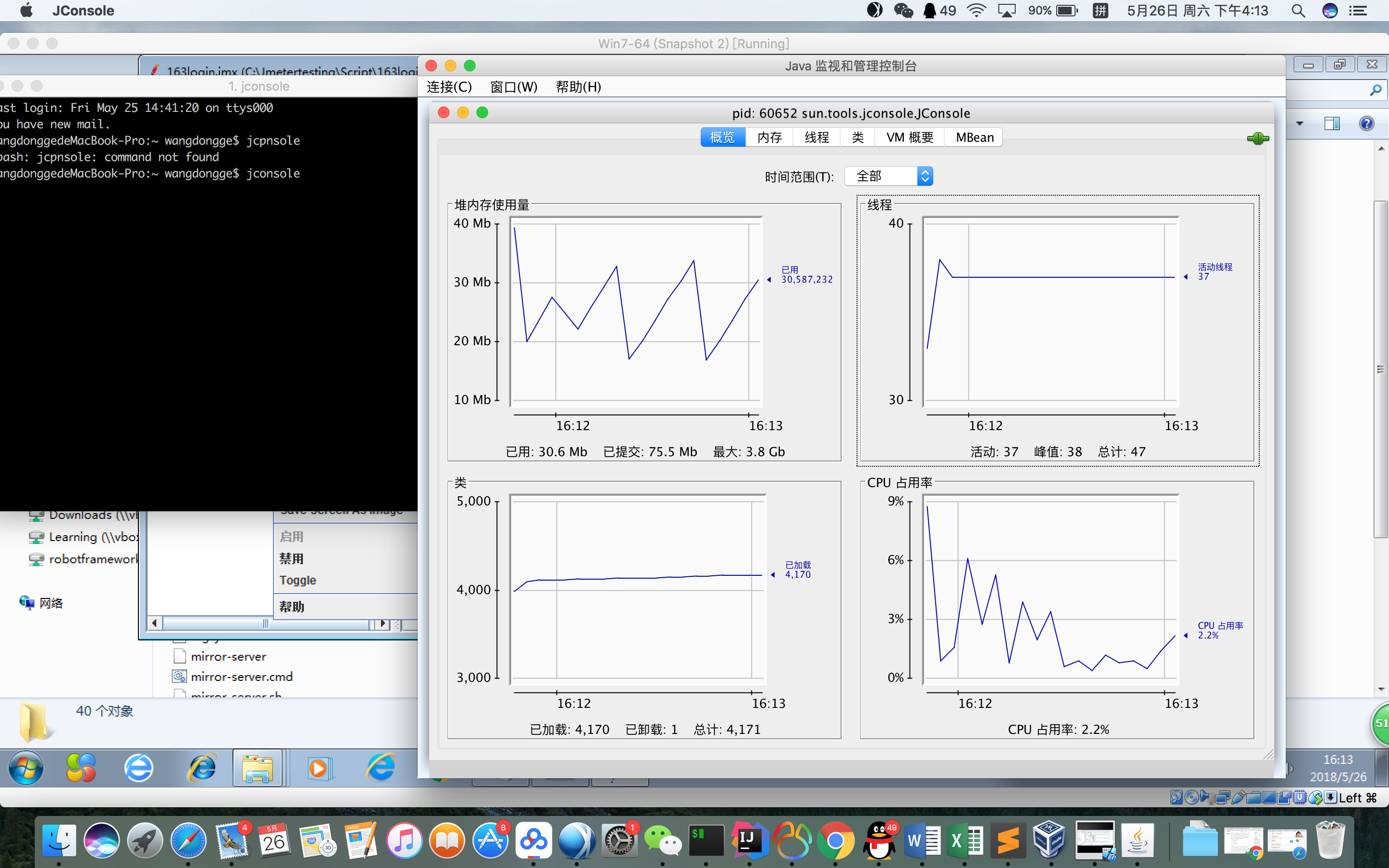The width and height of the screenshot is (1389, 868).
Task: Click the green connection status plug icon
Action: [1257, 138]
